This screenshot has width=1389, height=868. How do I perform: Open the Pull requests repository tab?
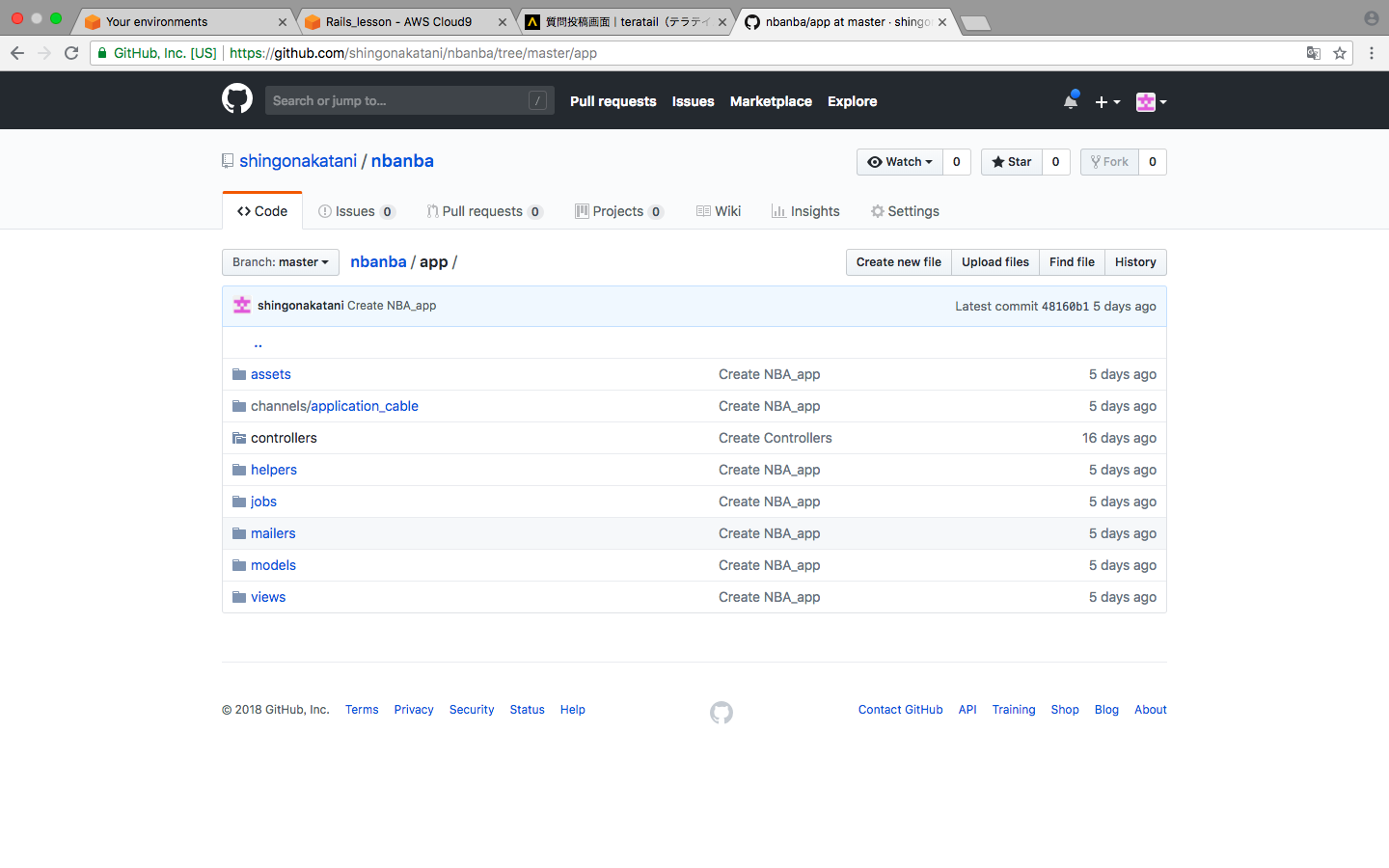tap(485, 211)
